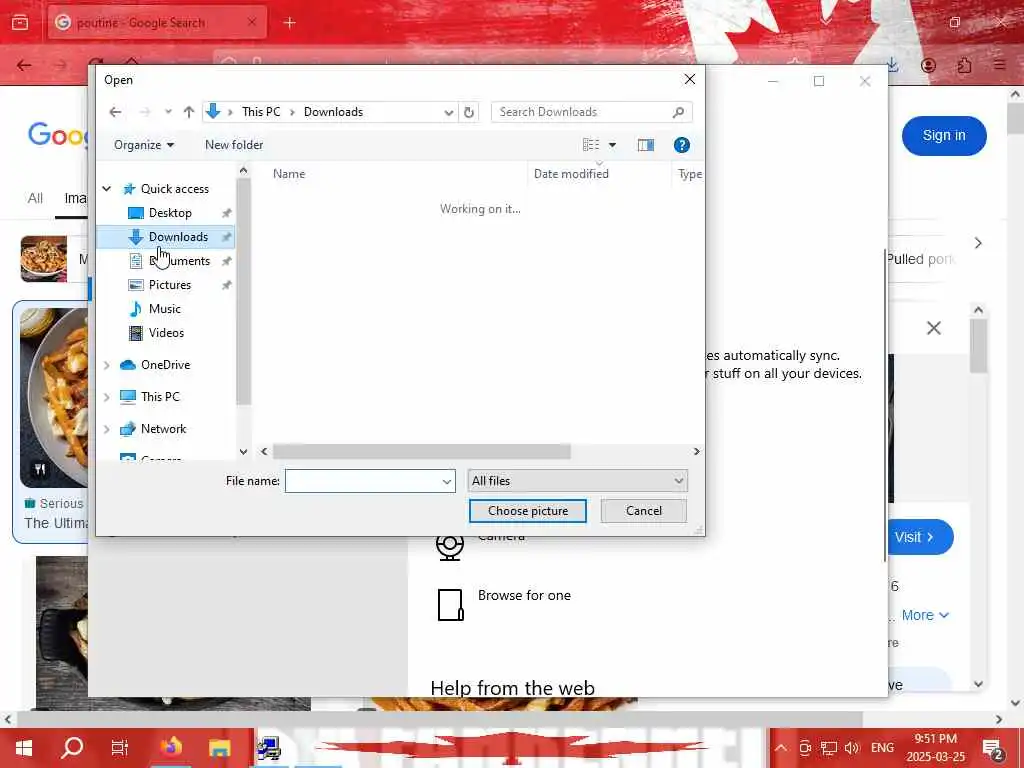Show hidden system tray icons

point(781,748)
